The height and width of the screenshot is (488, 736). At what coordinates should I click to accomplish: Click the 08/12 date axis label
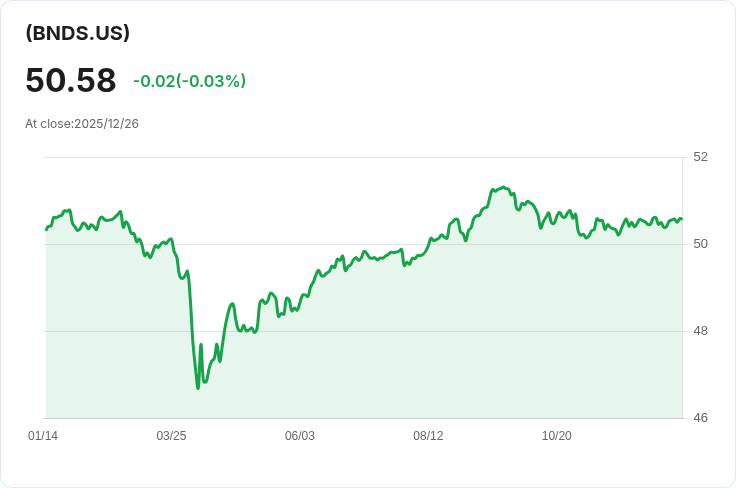[x=428, y=436]
